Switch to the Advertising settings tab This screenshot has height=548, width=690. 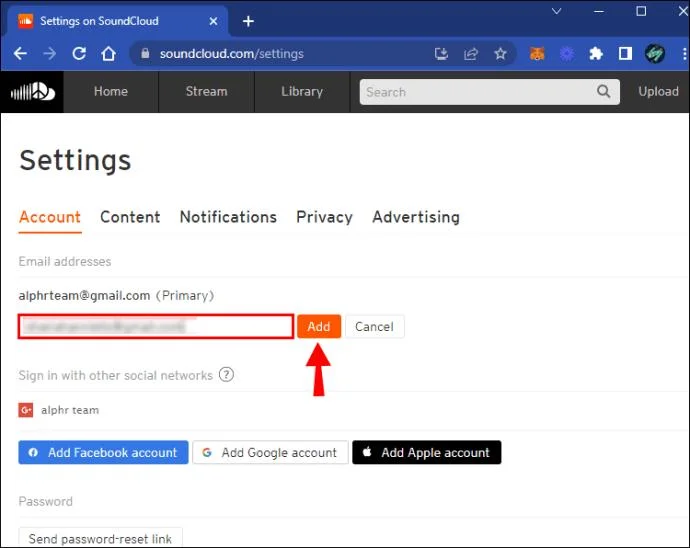pyautogui.click(x=416, y=217)
